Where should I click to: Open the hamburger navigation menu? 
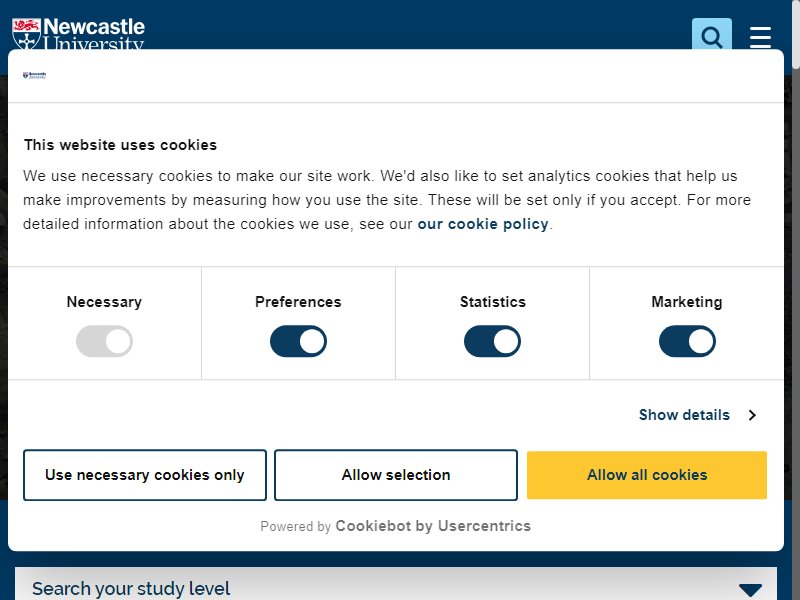760,37
